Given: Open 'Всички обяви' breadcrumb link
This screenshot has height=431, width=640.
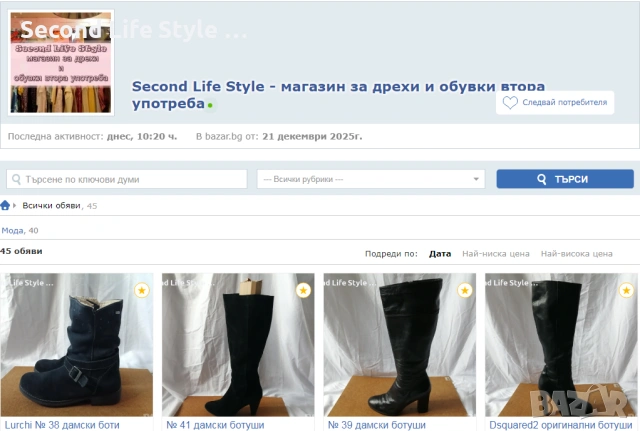Looking at the screenshot, I should (52, 205).
